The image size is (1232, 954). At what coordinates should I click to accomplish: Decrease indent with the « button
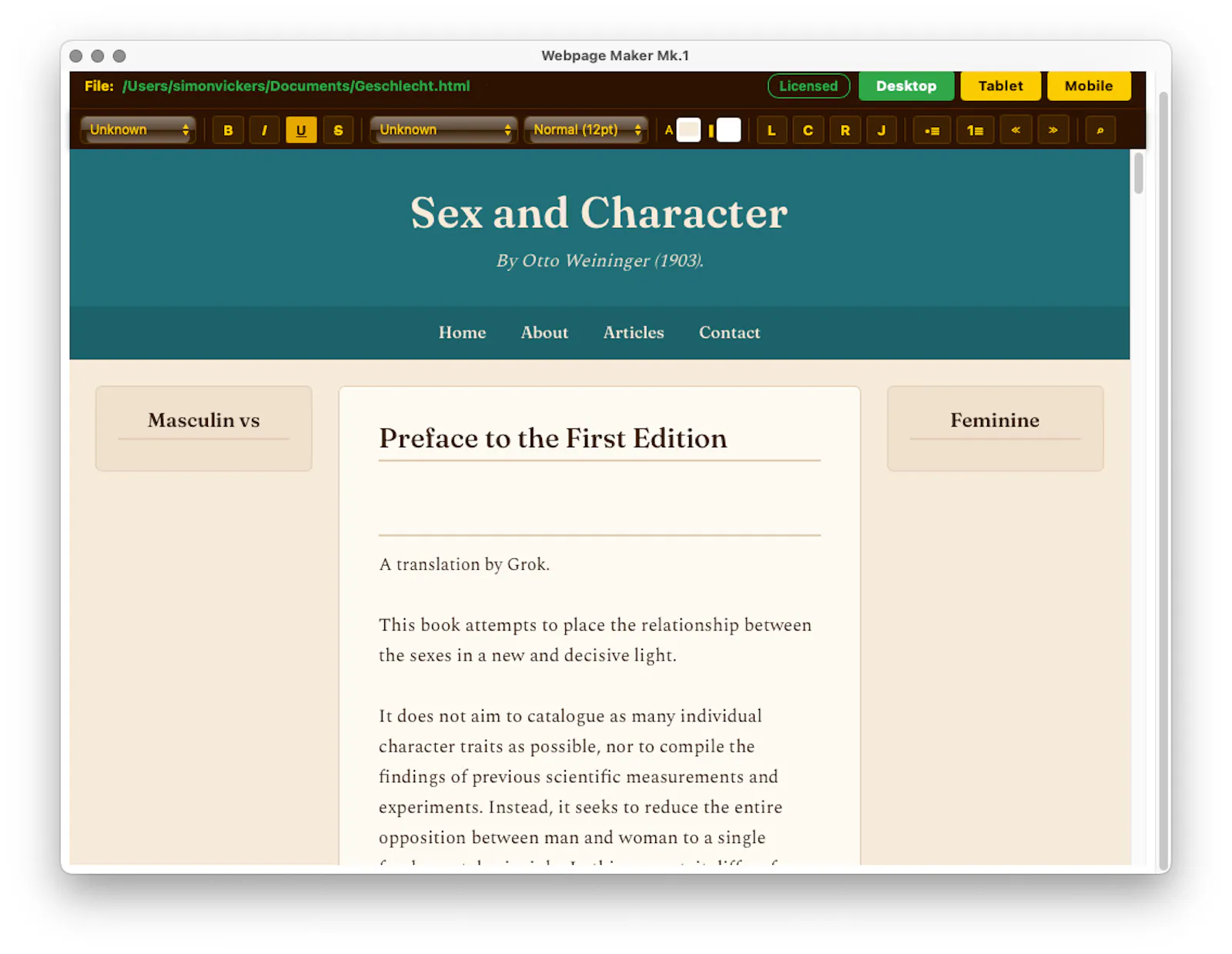(1016, 130)
